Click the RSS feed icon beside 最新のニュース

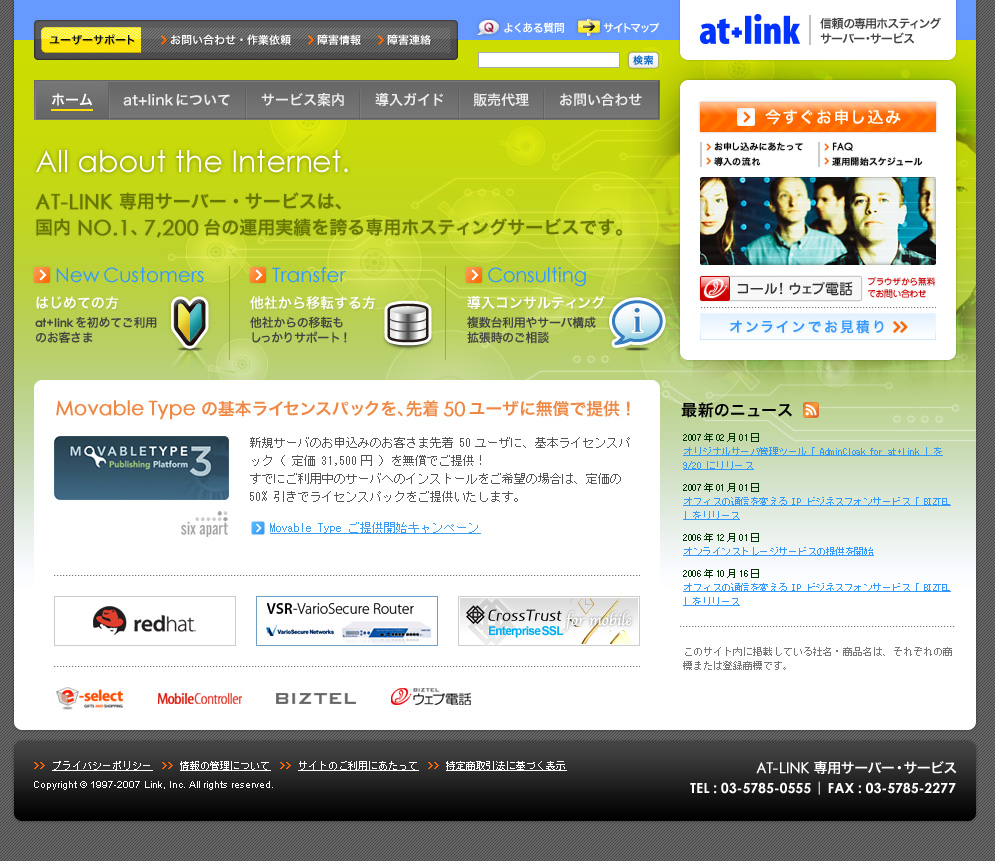click(x=811, y=410)
